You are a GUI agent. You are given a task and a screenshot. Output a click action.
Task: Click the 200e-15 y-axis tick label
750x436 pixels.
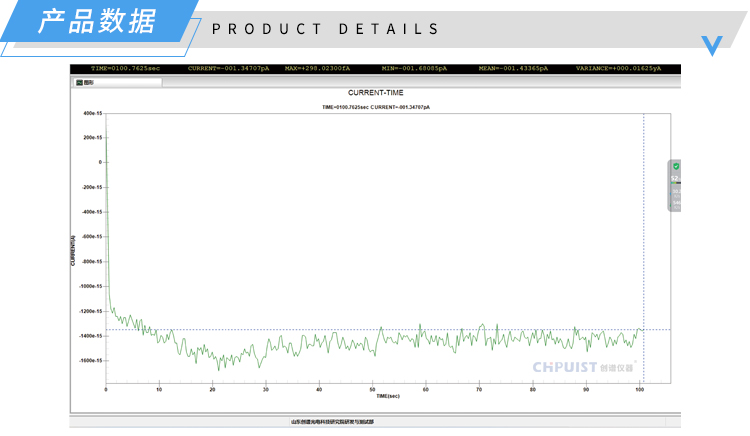[93, 138]
